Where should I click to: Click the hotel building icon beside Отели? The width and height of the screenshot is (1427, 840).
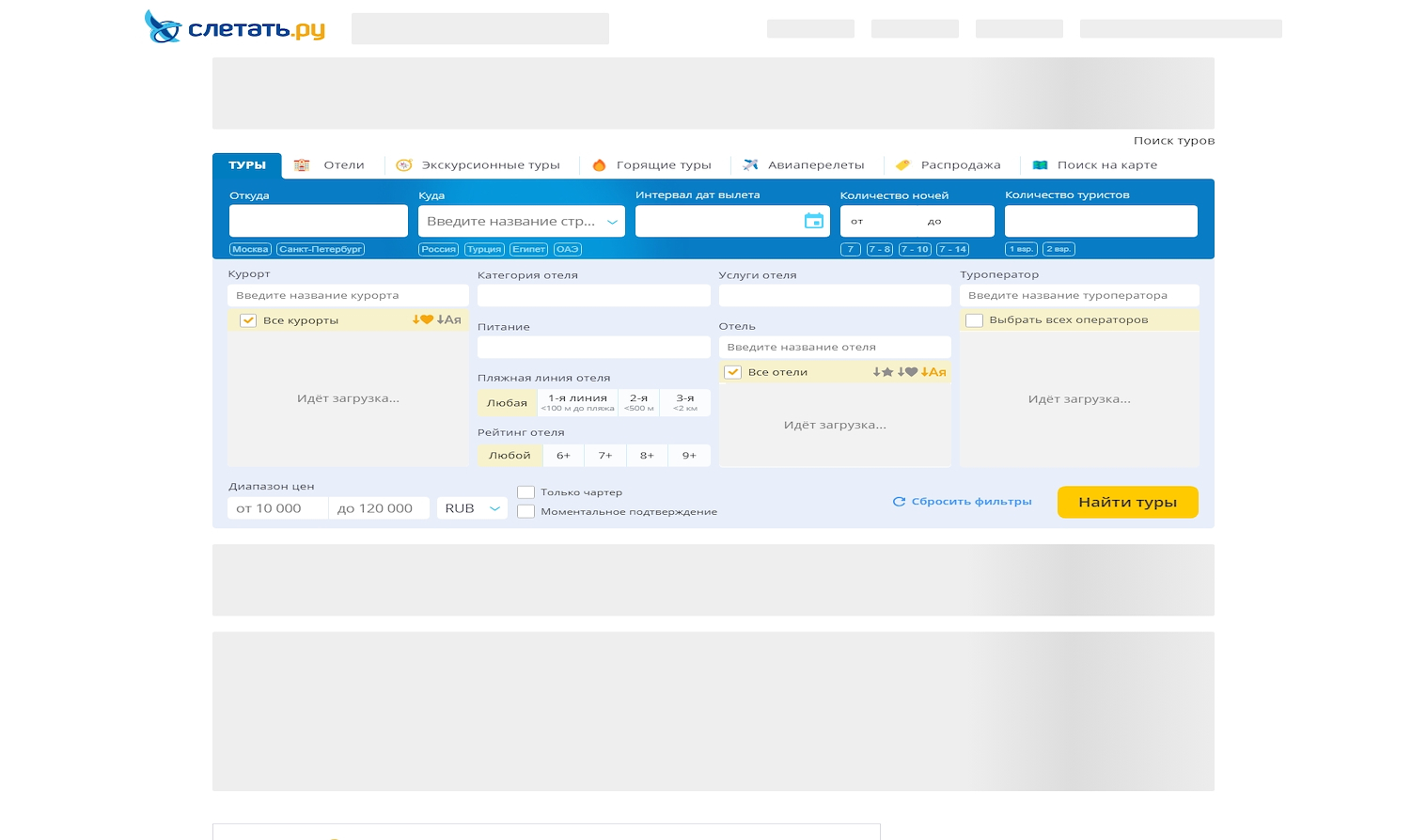pos(302,165)
